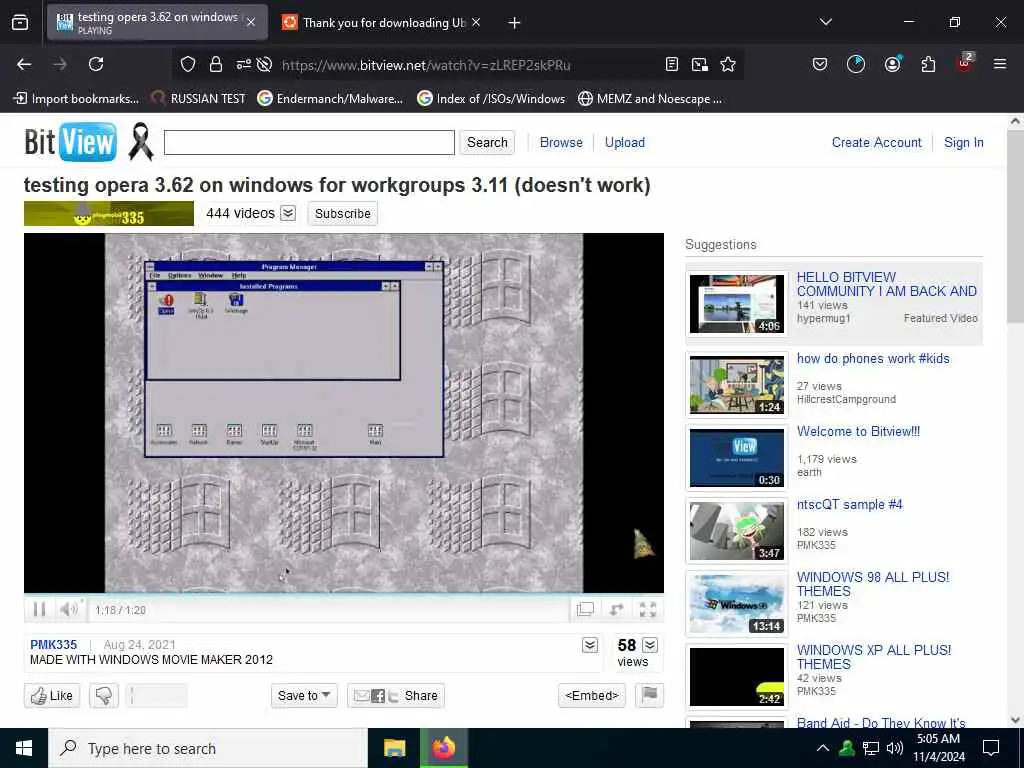The image size is (1024, 768).
Task: Show hidden system tray icons
Action: pos(823,748)
